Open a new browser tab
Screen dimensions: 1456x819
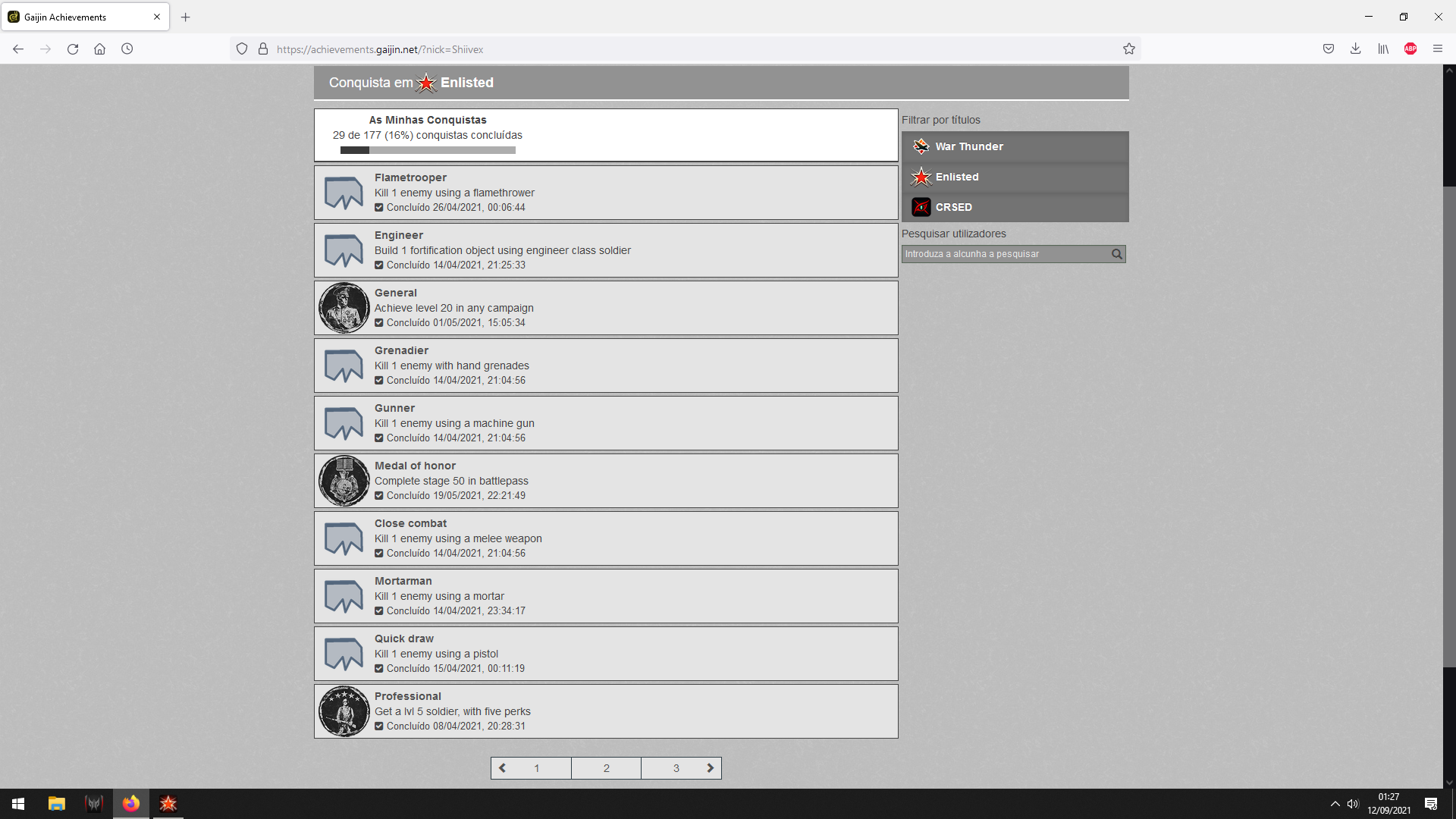click(x=186, y=17)
